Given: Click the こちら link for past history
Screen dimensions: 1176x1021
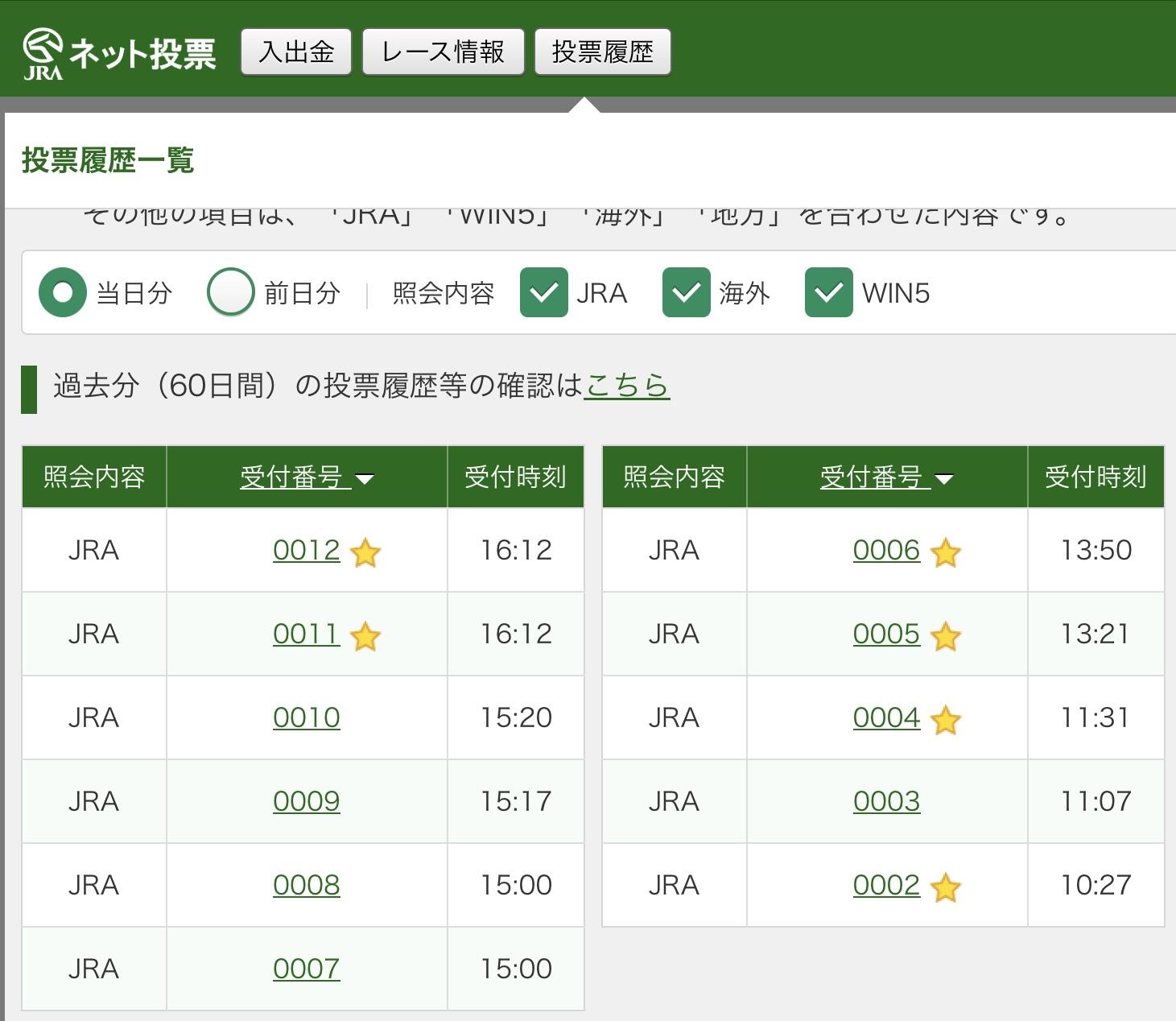Looking at the screenshot, I should pyautogui.click(x=626, y=386).
